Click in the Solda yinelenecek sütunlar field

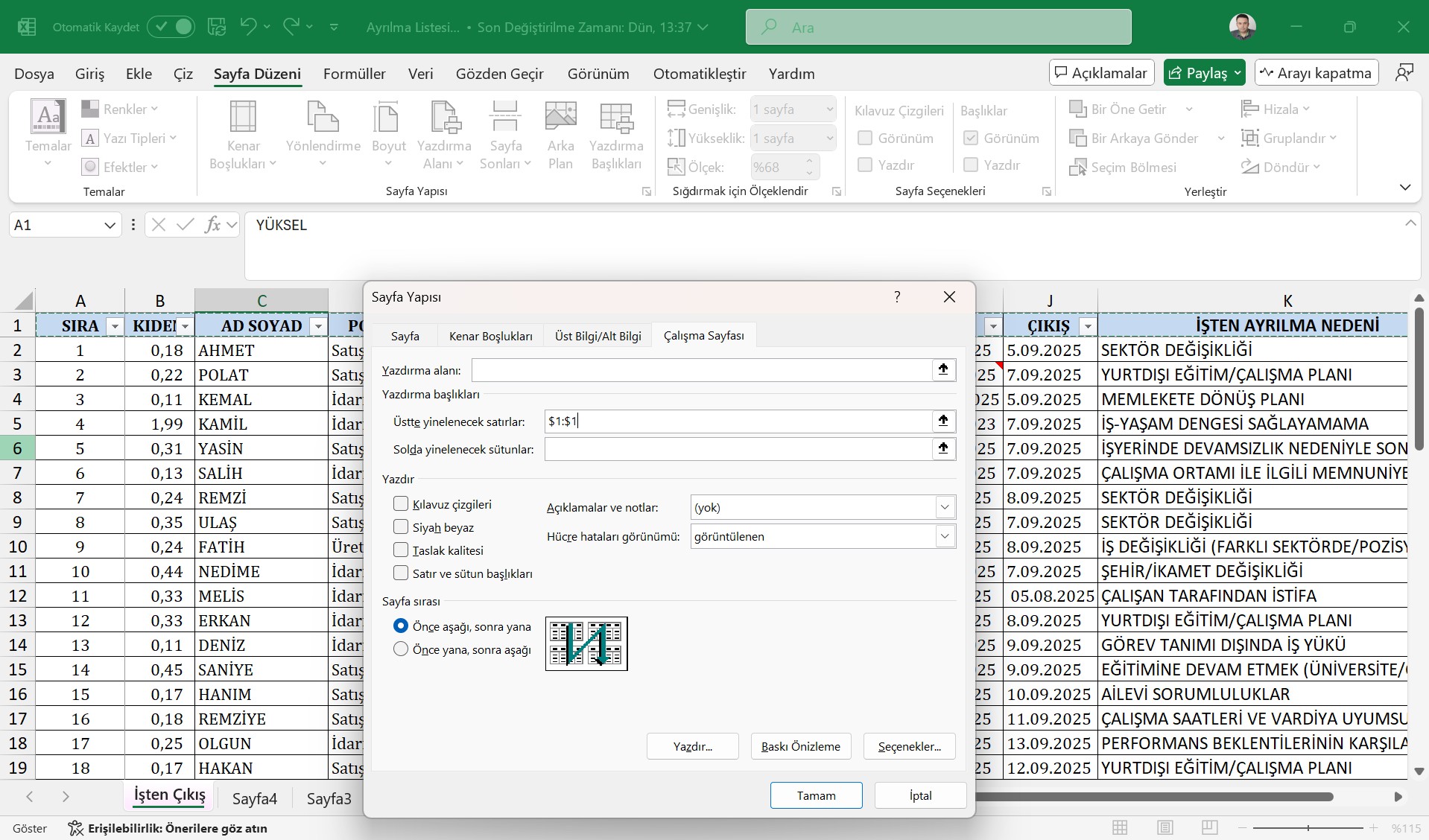(x=738, y=449)
